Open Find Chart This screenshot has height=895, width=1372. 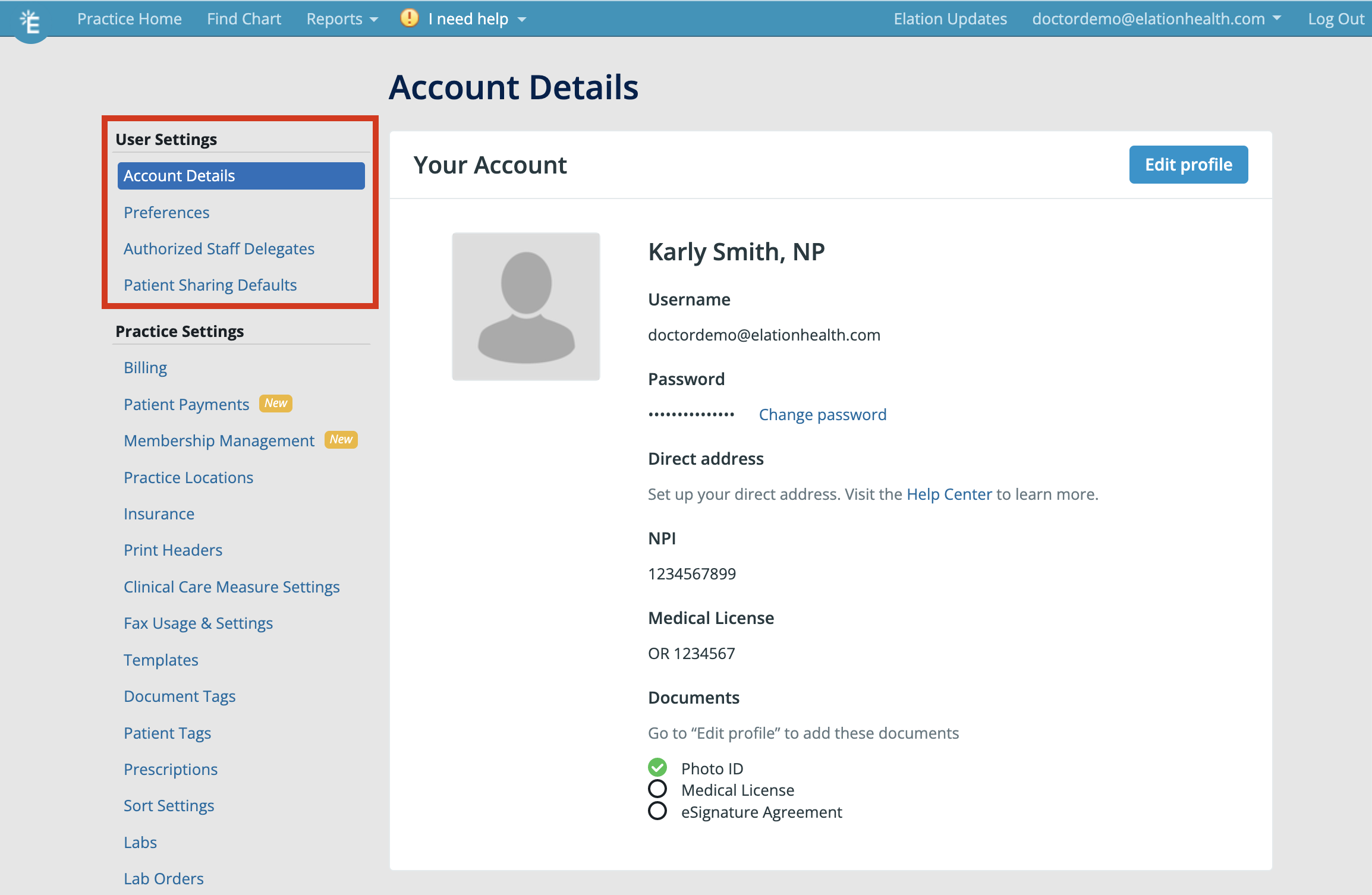click(x=244, y=18)
